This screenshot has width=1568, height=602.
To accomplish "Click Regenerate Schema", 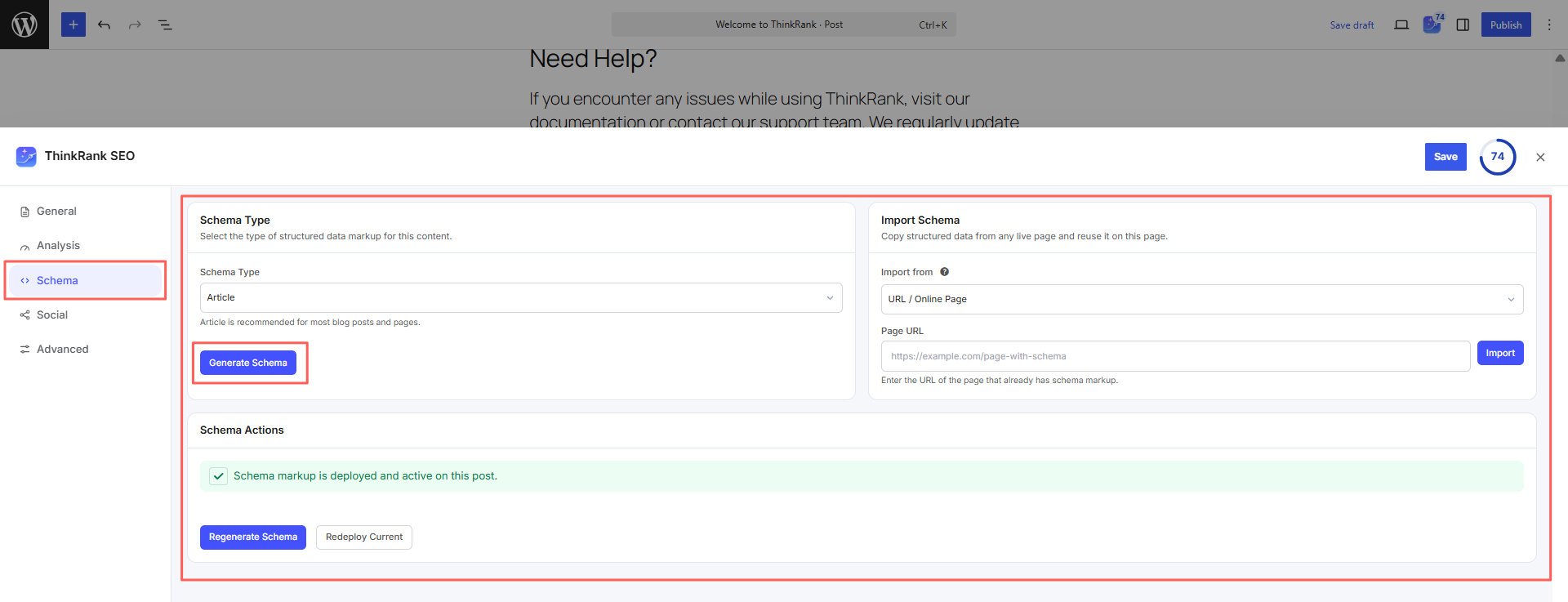I will 253,537.
